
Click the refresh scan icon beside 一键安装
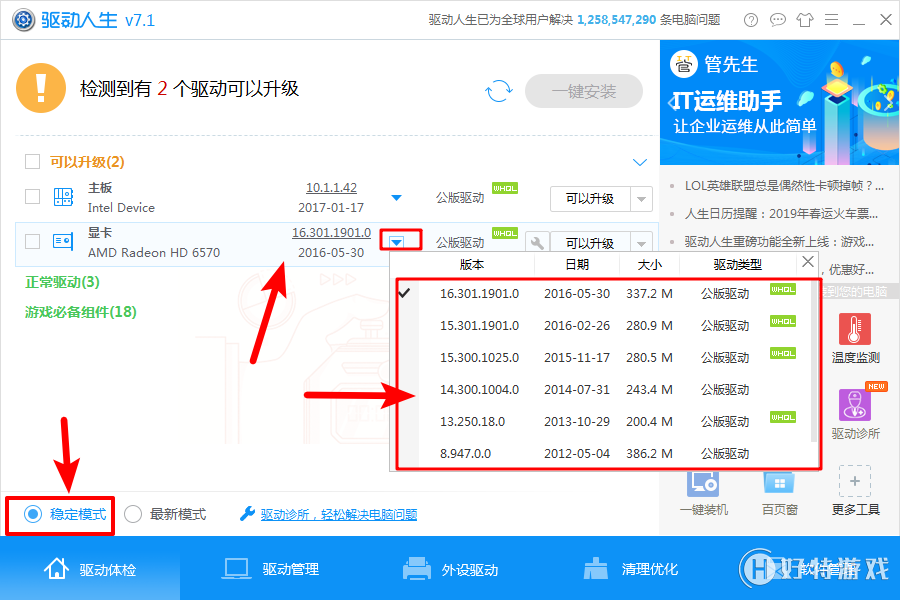point(497,90)
